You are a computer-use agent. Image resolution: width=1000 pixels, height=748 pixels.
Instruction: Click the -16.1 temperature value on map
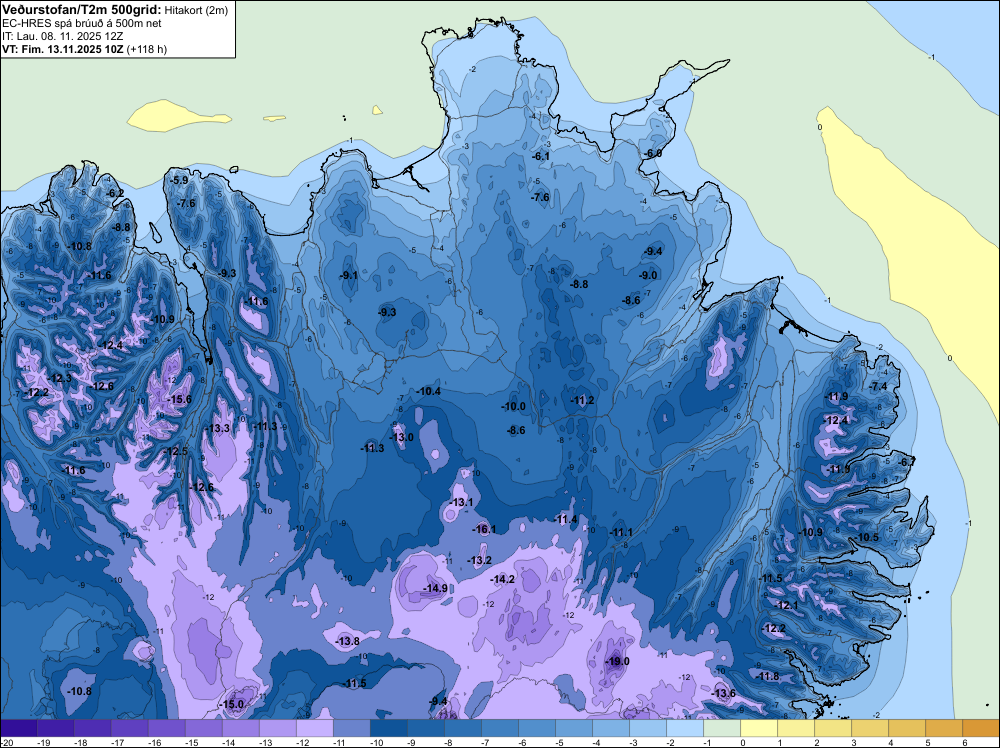484,529
